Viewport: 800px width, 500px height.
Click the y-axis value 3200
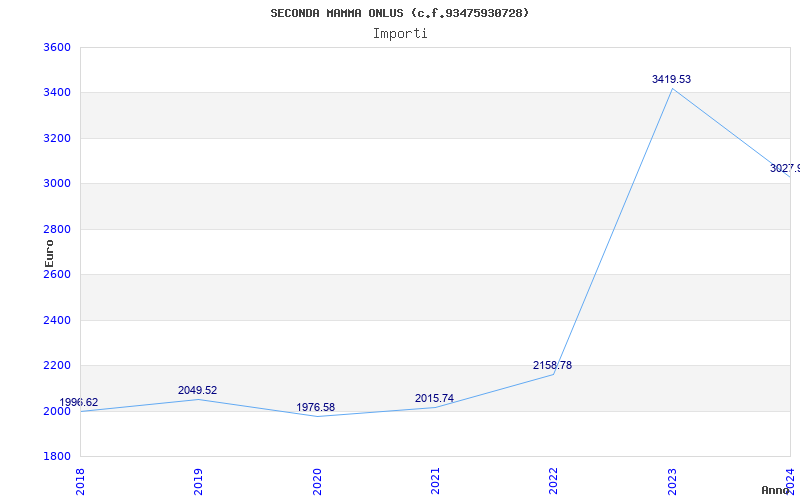[57, 138]
